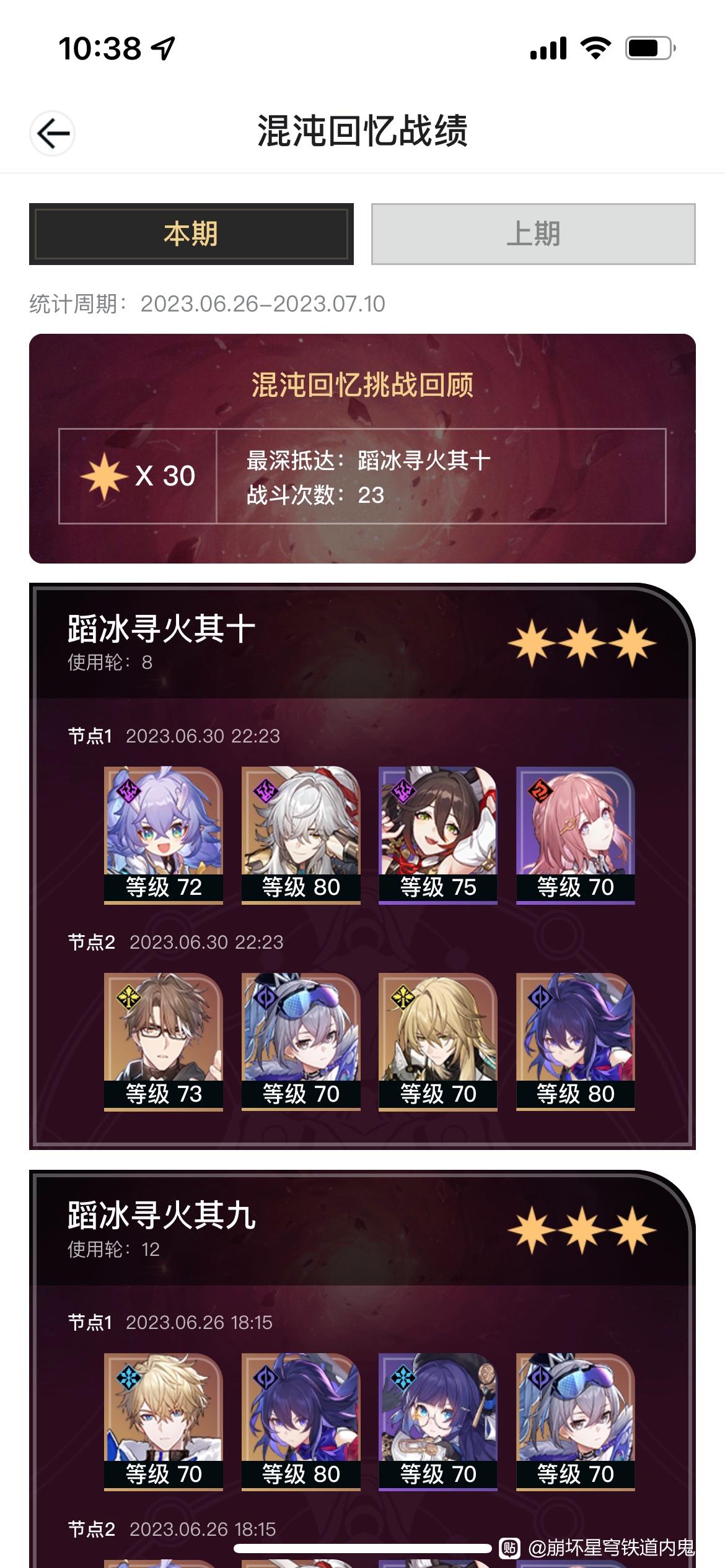Tap the quantum element icon on level 72 character

pyautogui.click(x=128, y=791)
